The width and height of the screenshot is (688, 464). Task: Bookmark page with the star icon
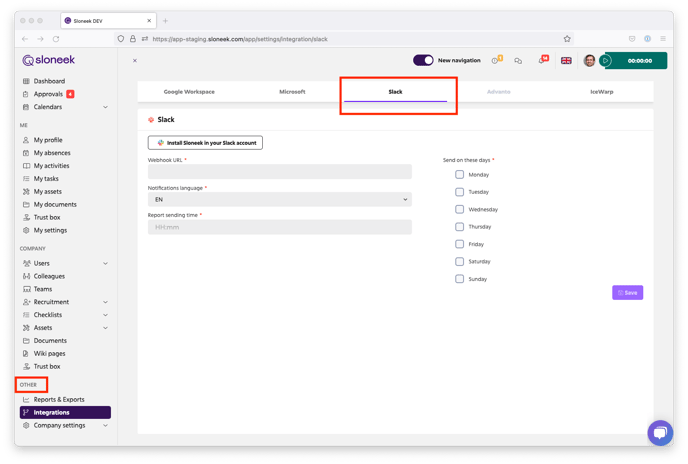(x=567, y=39)
